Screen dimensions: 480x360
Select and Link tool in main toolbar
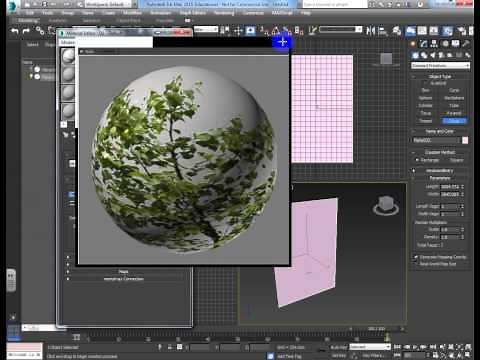(40, 31)
